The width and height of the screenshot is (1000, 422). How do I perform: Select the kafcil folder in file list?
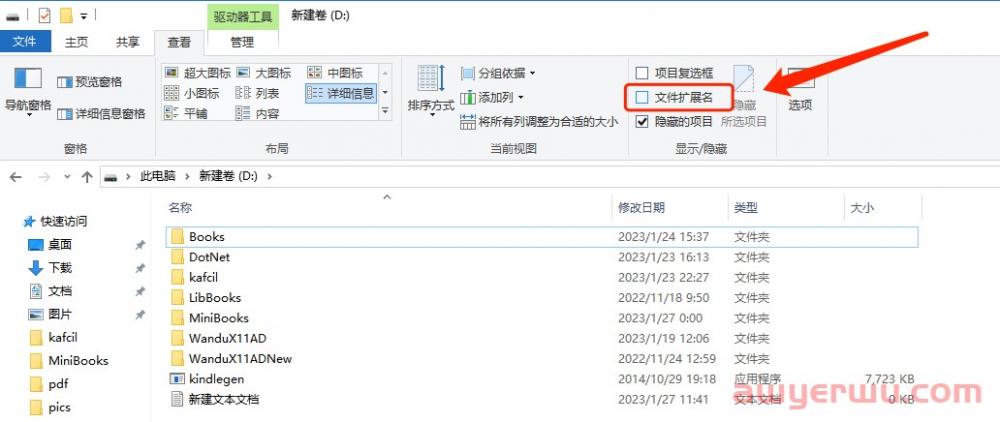pos(203,277)
